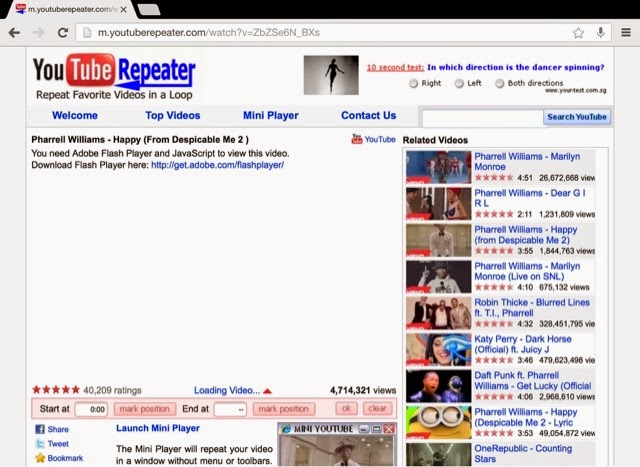Screen dimensions: 640x467
Task: Open Happy (from Despicable Me 2) related link
Action: [526, 235]
